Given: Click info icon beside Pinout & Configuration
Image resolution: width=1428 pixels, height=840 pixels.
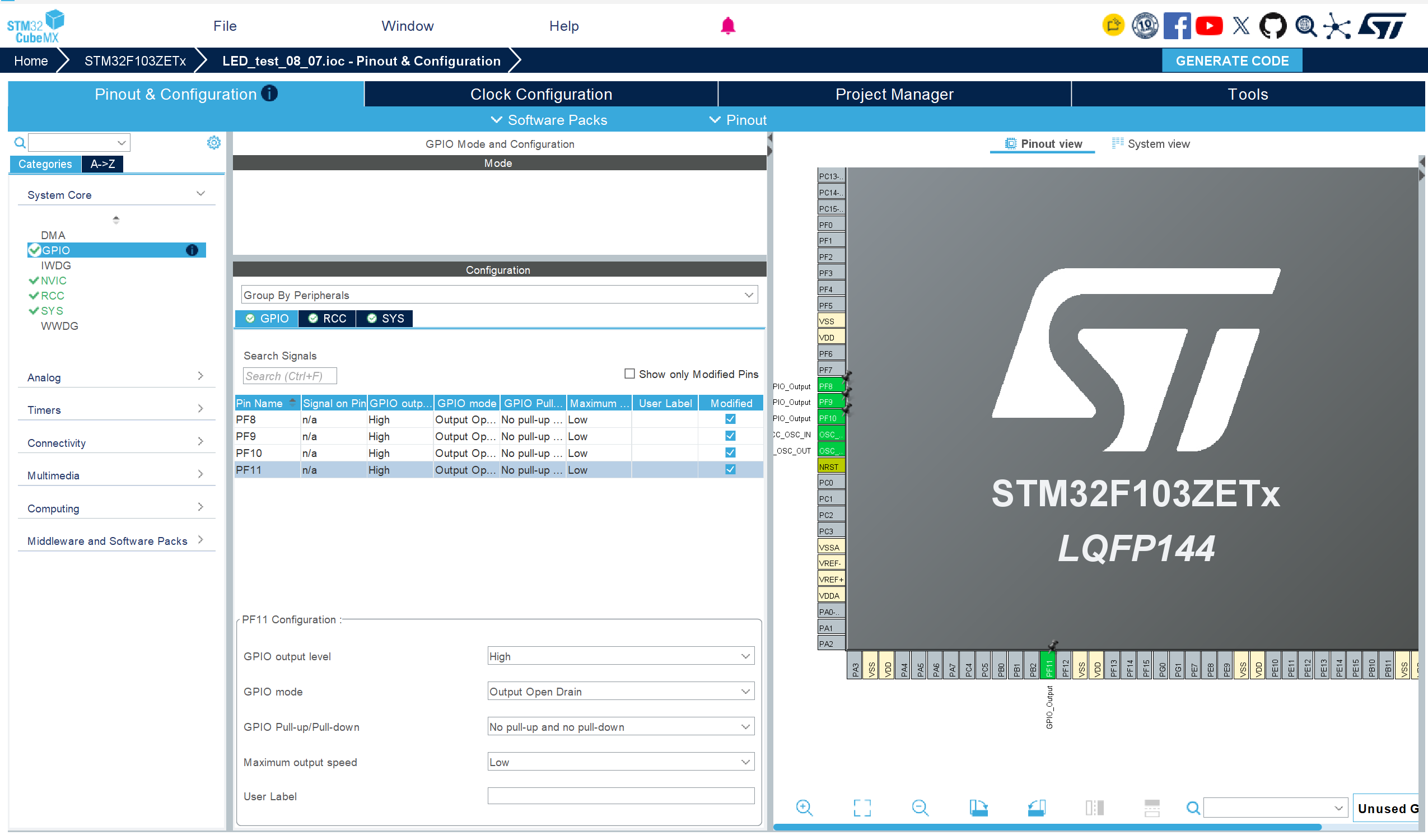Looking at the screenshot, I should click(270, 93).
